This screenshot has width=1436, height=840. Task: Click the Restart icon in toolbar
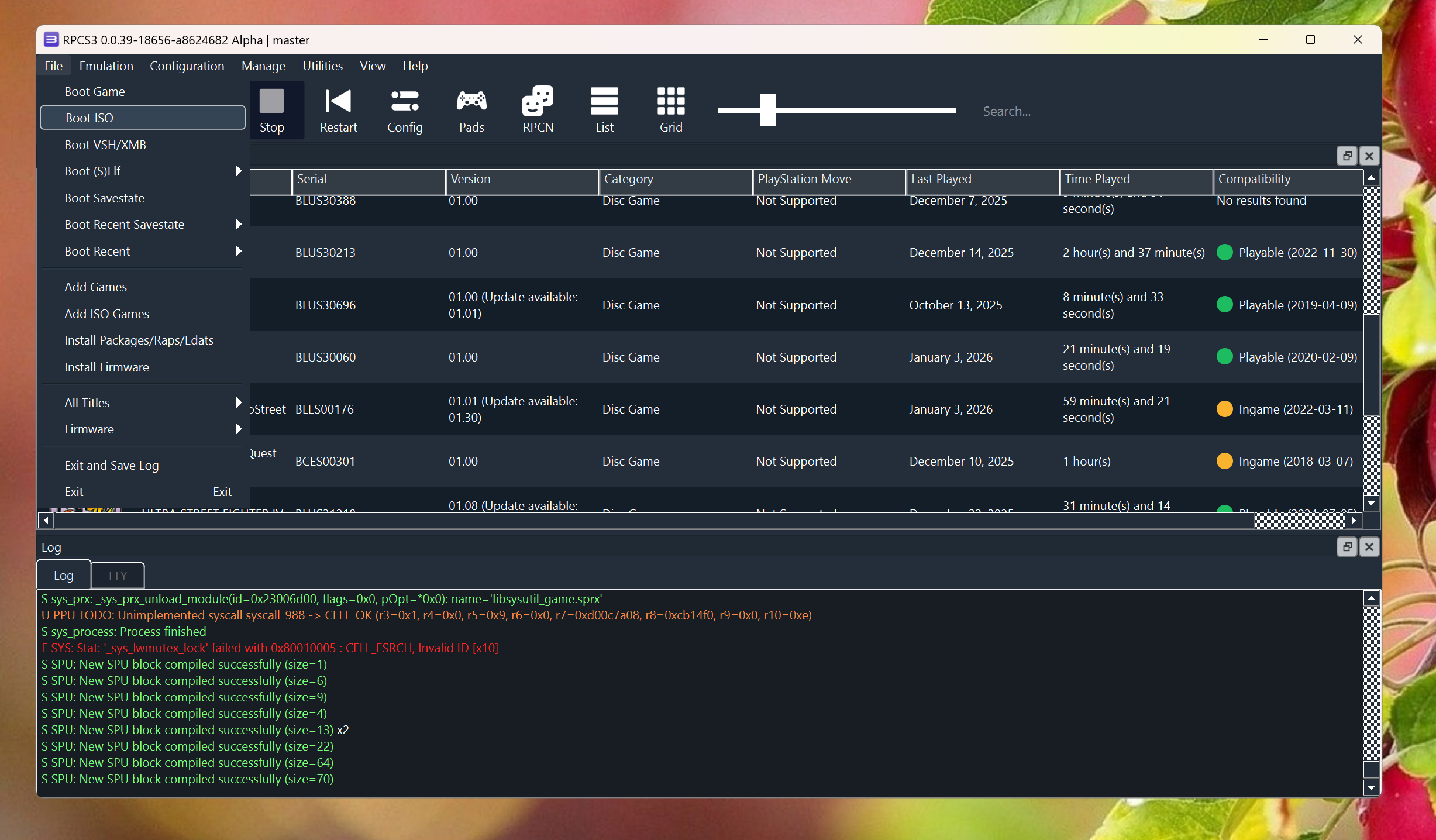338,102
